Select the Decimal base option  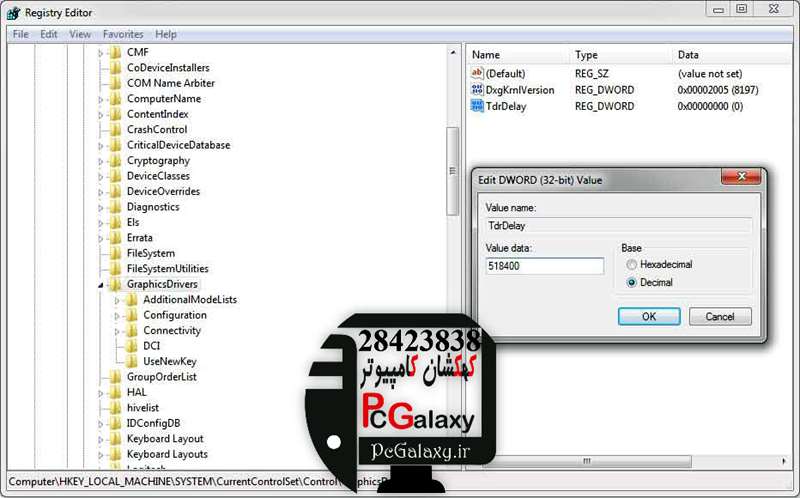tap(632, 282)
